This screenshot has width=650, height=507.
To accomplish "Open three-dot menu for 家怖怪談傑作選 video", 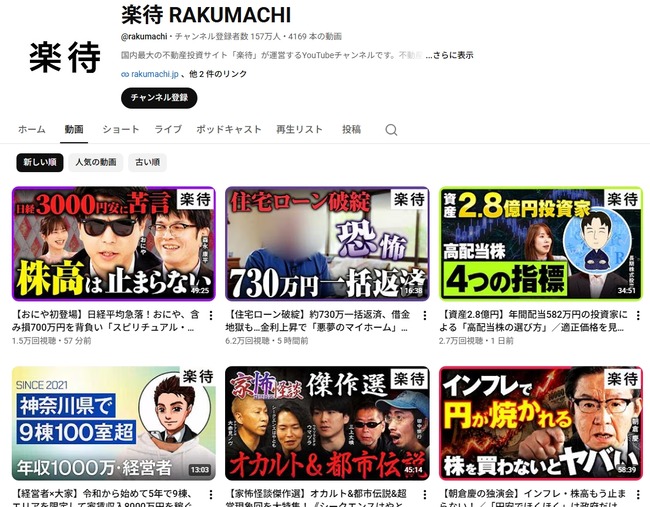I will pos(425,495).
